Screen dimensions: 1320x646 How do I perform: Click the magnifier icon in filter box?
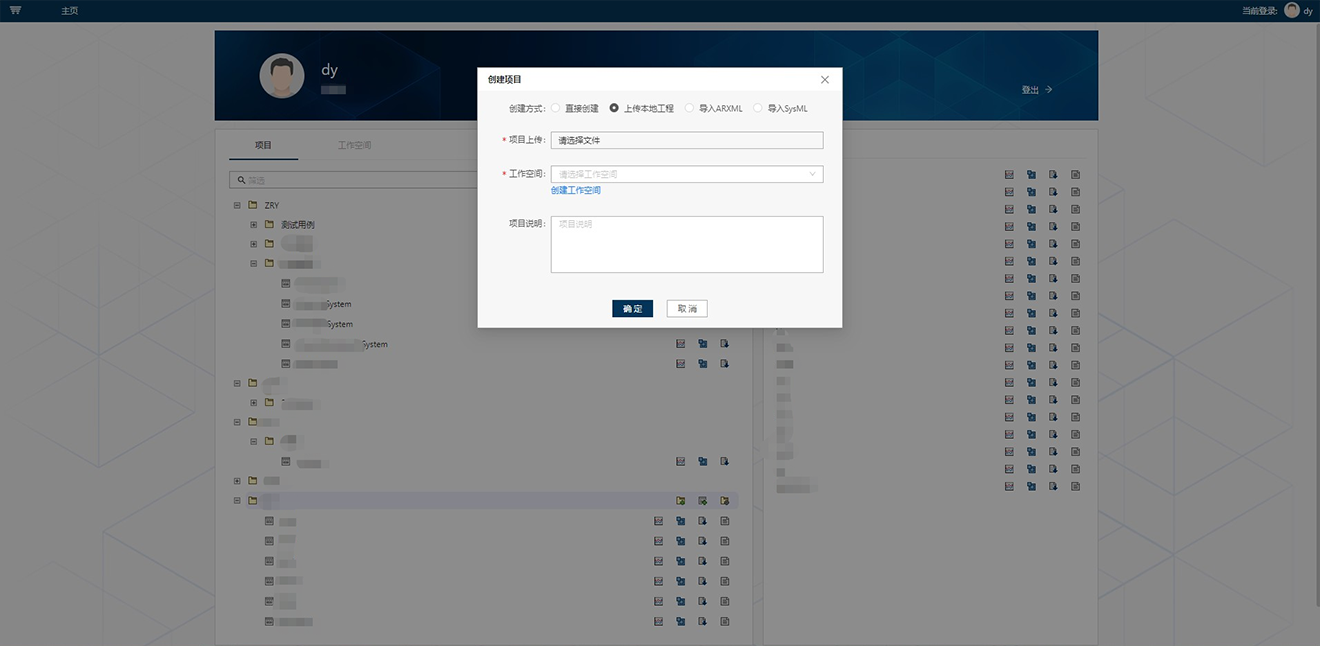(240, 180)
